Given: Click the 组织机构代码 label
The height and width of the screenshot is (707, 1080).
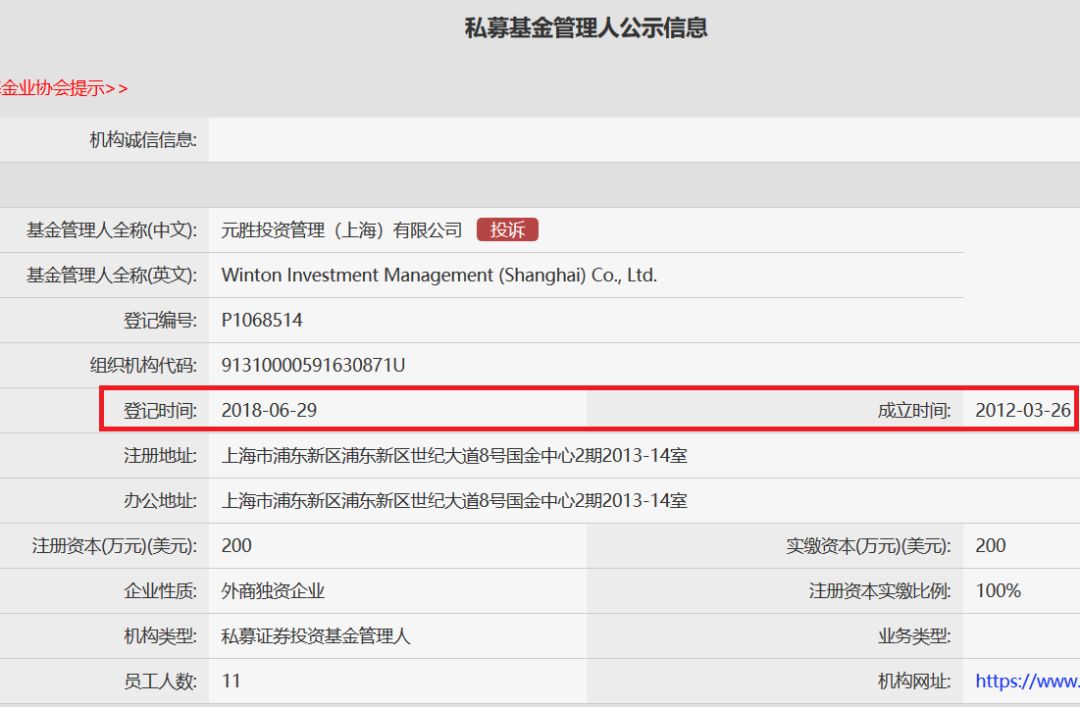Looking at the screenshot, I should click(x=143, y=365).
